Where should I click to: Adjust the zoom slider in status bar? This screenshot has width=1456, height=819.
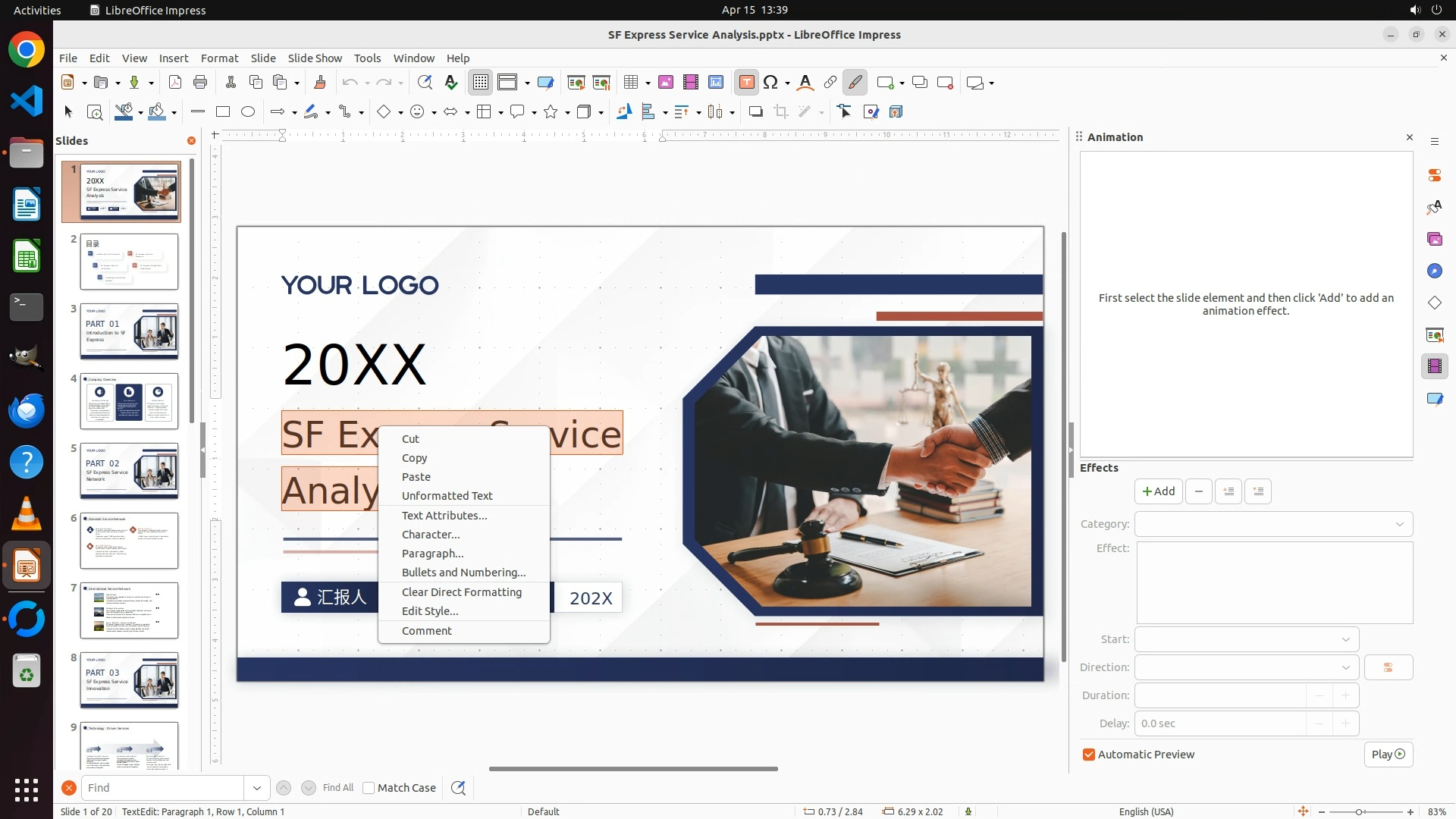tap(1359, 811)
